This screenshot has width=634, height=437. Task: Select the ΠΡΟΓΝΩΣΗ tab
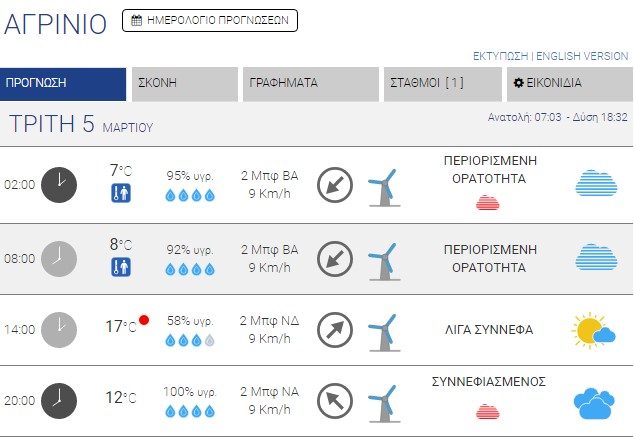(x=63, y=84)
